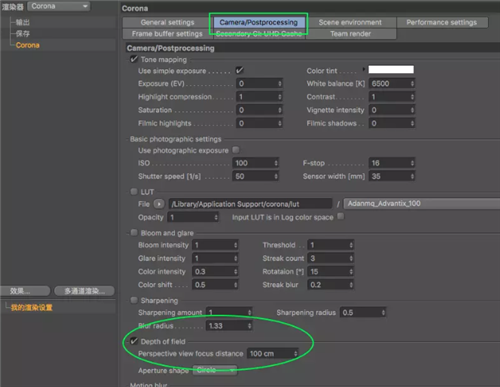This screenshot has width=500, height=387.
Task: Select Corona in the render settings tree
Action: tap(28, 45)
